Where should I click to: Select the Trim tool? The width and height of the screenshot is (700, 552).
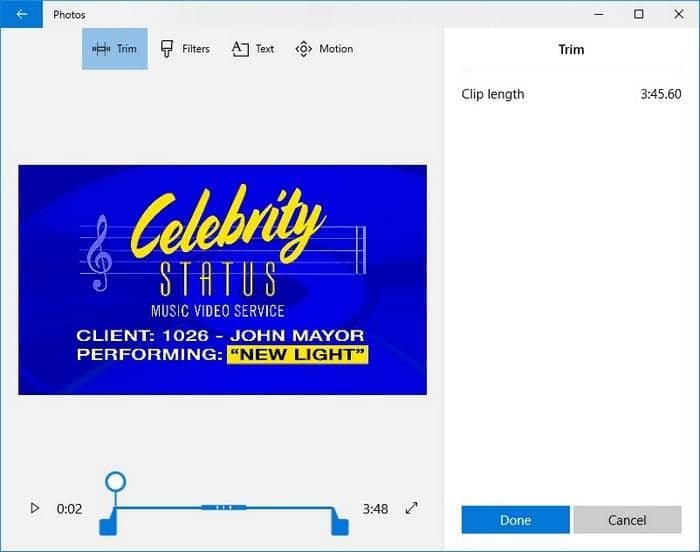(115, 49)
